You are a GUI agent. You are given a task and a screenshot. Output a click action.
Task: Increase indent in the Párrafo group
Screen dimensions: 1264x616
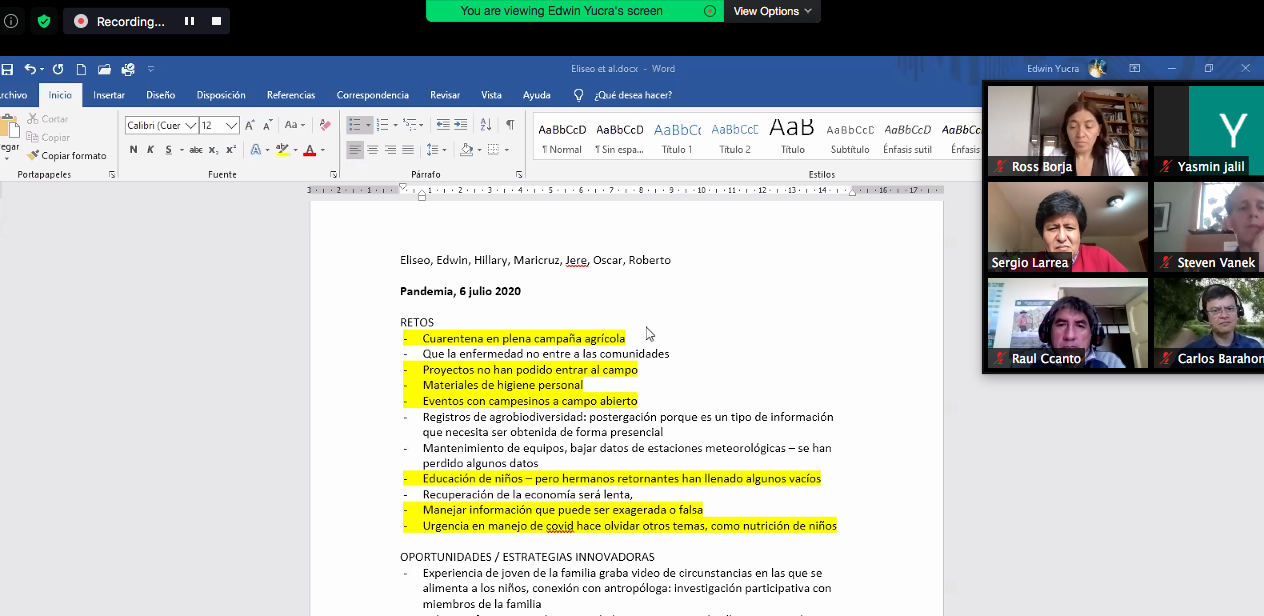[x=460, y=125]
